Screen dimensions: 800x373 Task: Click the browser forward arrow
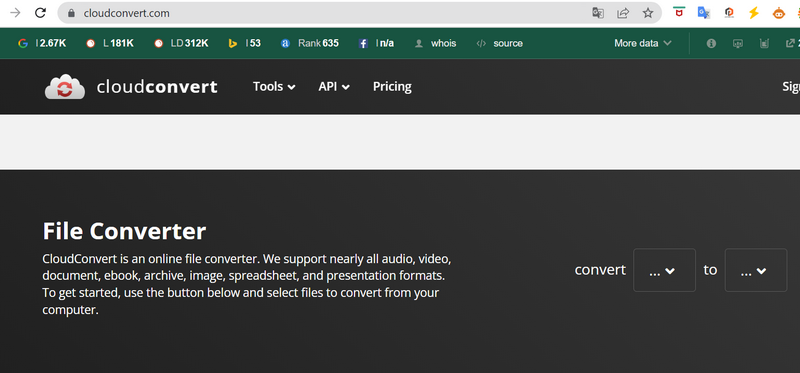point(15,13)
